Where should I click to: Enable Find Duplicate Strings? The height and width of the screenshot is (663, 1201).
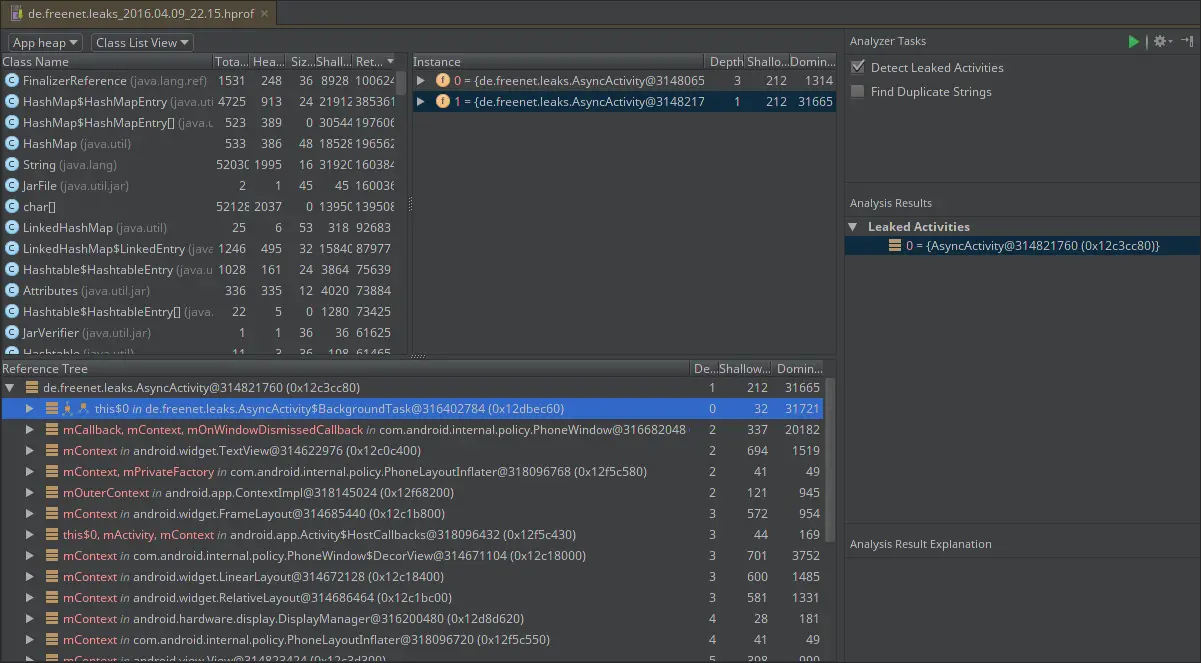(x=857, y=91)
